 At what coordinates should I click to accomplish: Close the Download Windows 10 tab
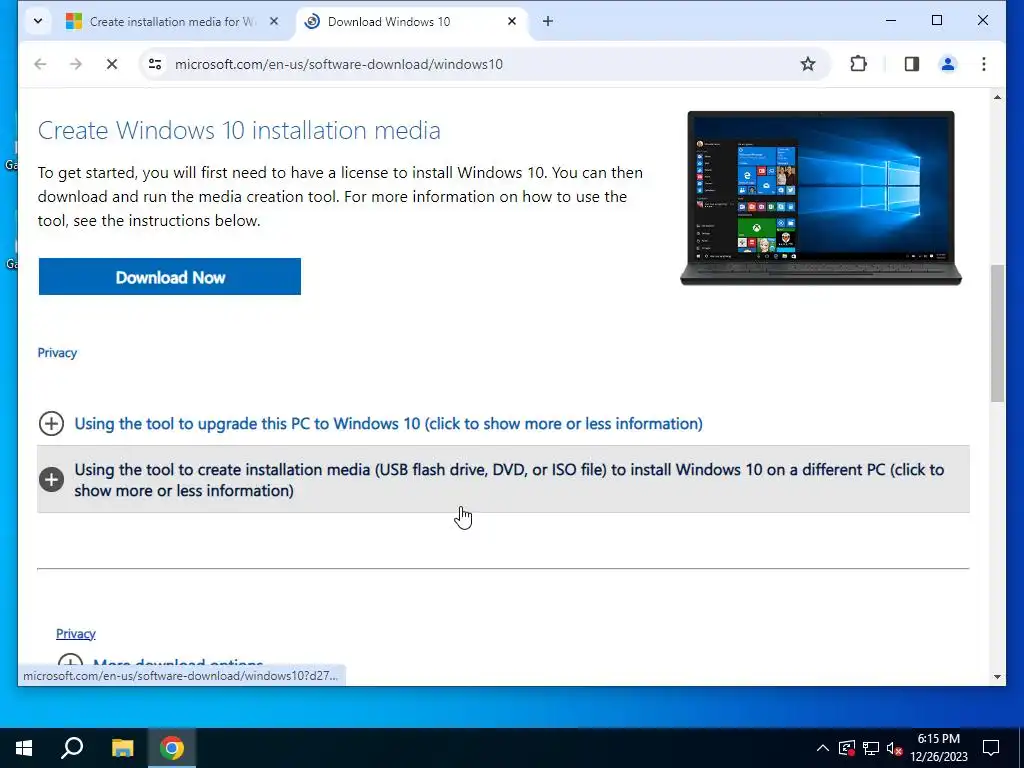[x=512, y=22]
